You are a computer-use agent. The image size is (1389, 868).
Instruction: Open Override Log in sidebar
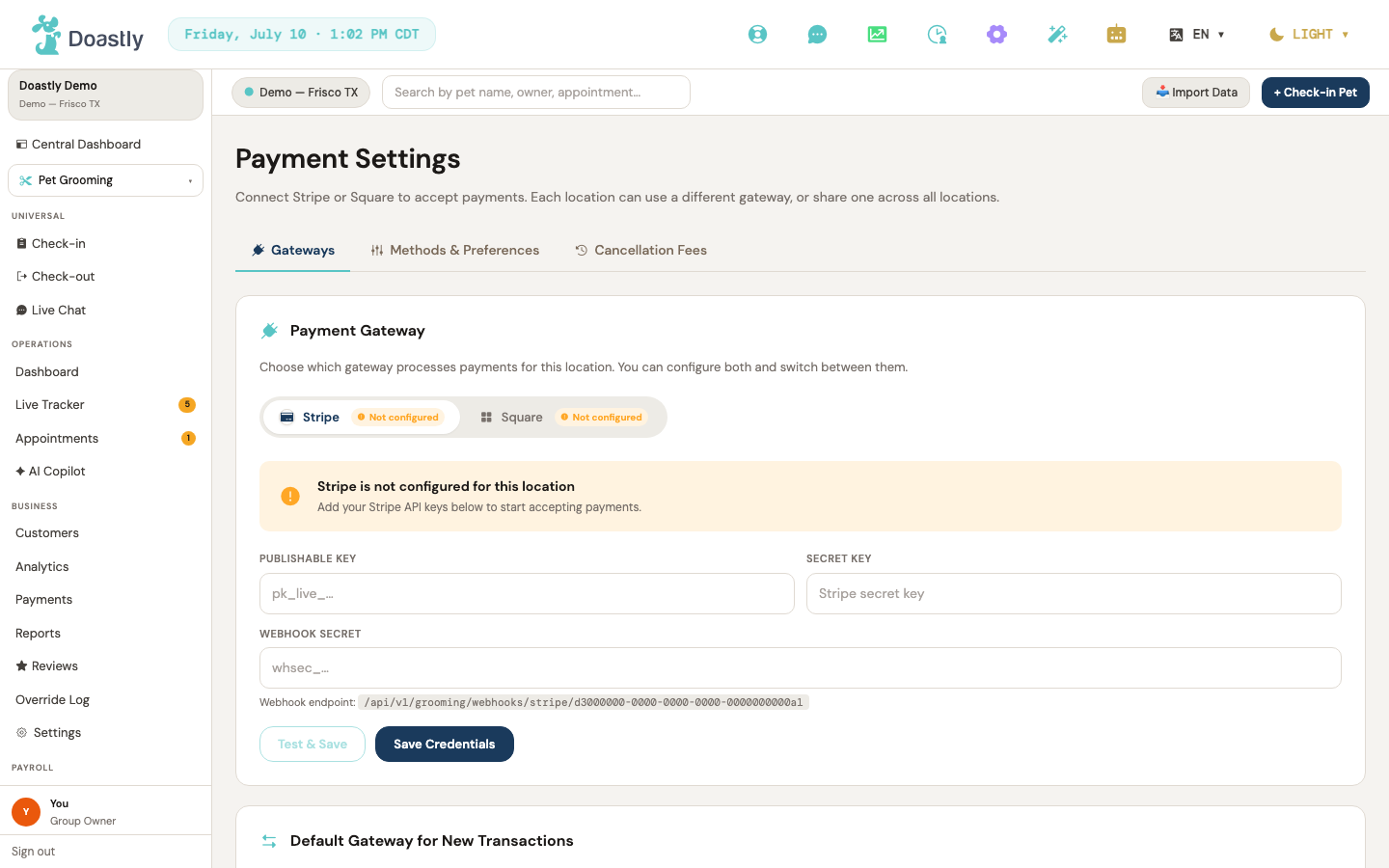coord(105,700)
